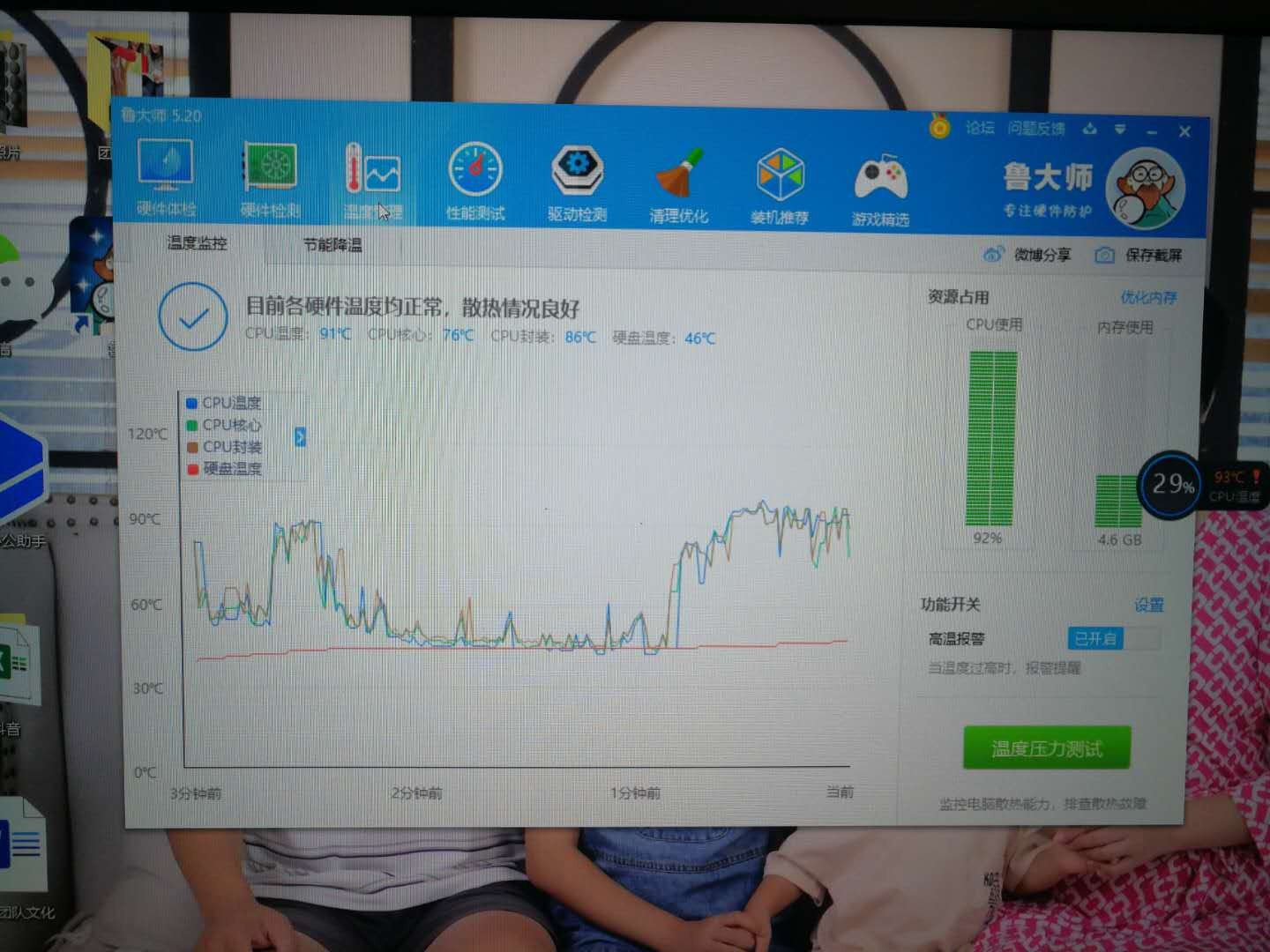Open 清理优化 cleanup optimization
The height and width of the screenshot is (952, 1270).
click(x=678, y=184)
